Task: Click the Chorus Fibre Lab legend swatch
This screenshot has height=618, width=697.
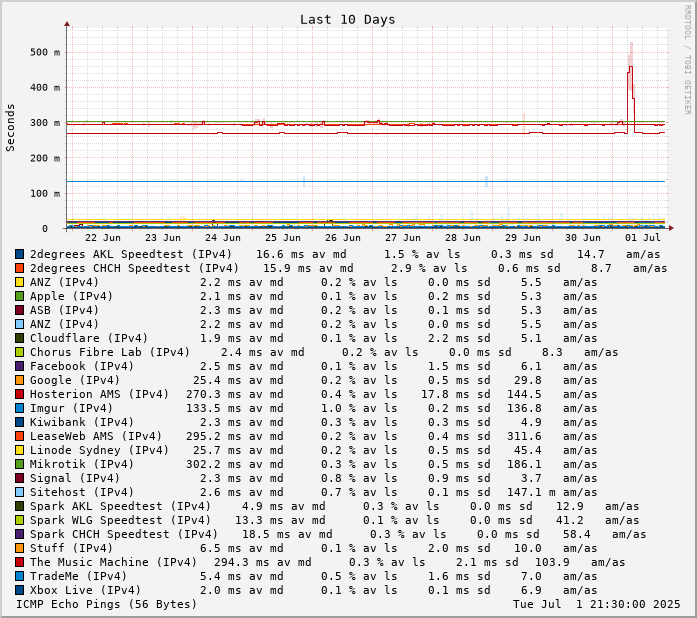Action: [19, 352]
